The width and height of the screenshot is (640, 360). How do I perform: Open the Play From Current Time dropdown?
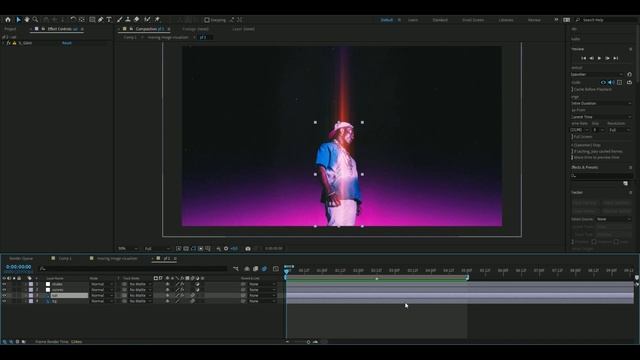pyautogui.click(x=601, y=117)
